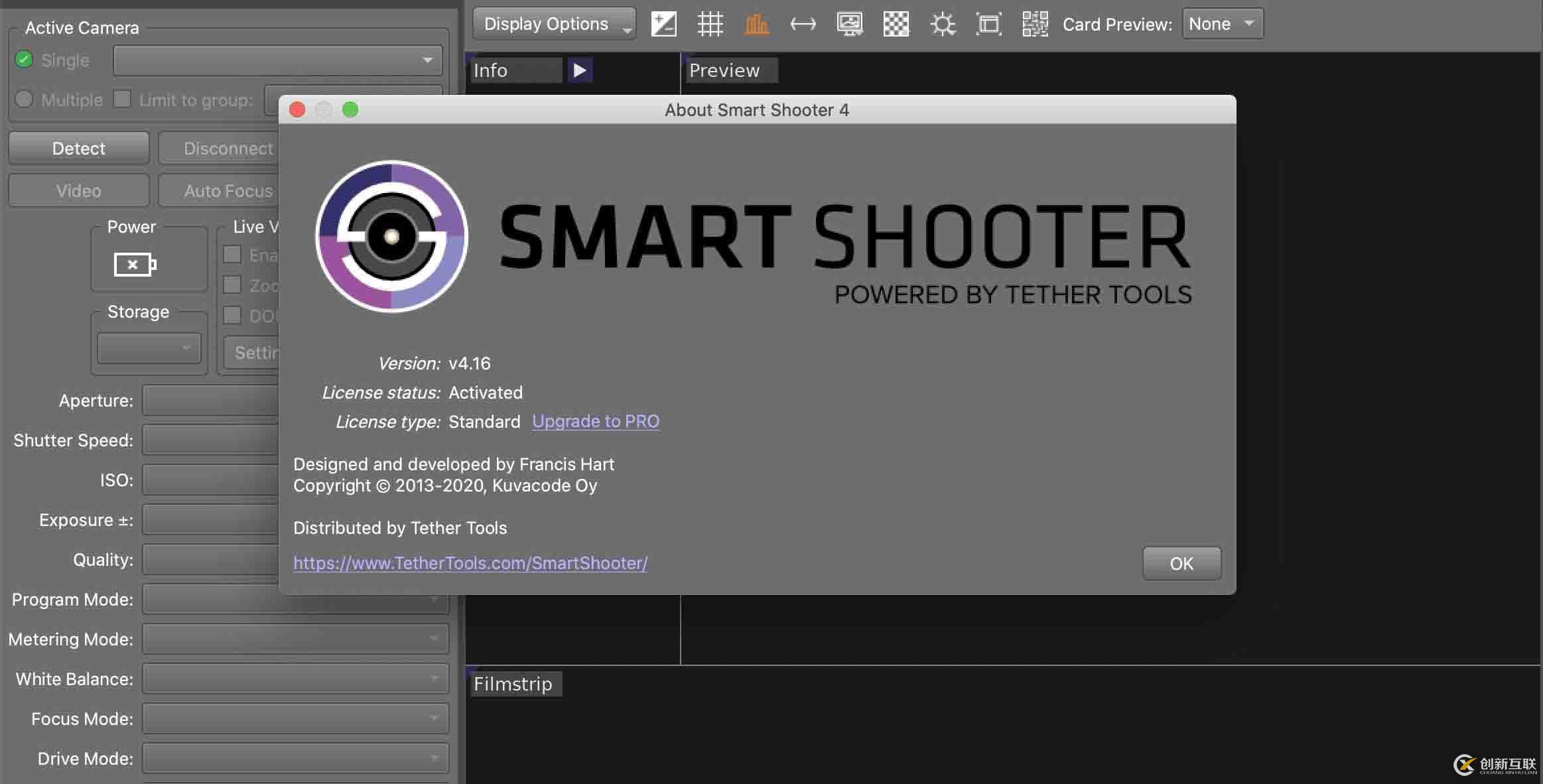The height and width of the screenshot is (784, 1543).
Task: Click the Upgrade to PRO link
Action: (595, 421)
